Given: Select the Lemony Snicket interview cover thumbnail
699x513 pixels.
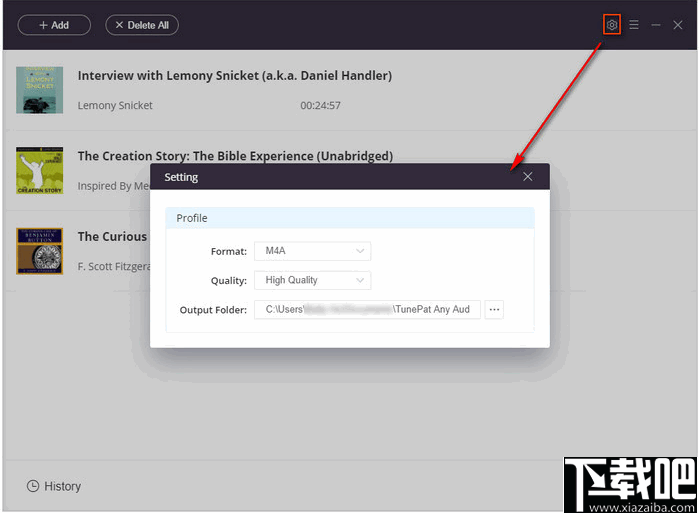Looking at the screenshot, I should [40, 90].
